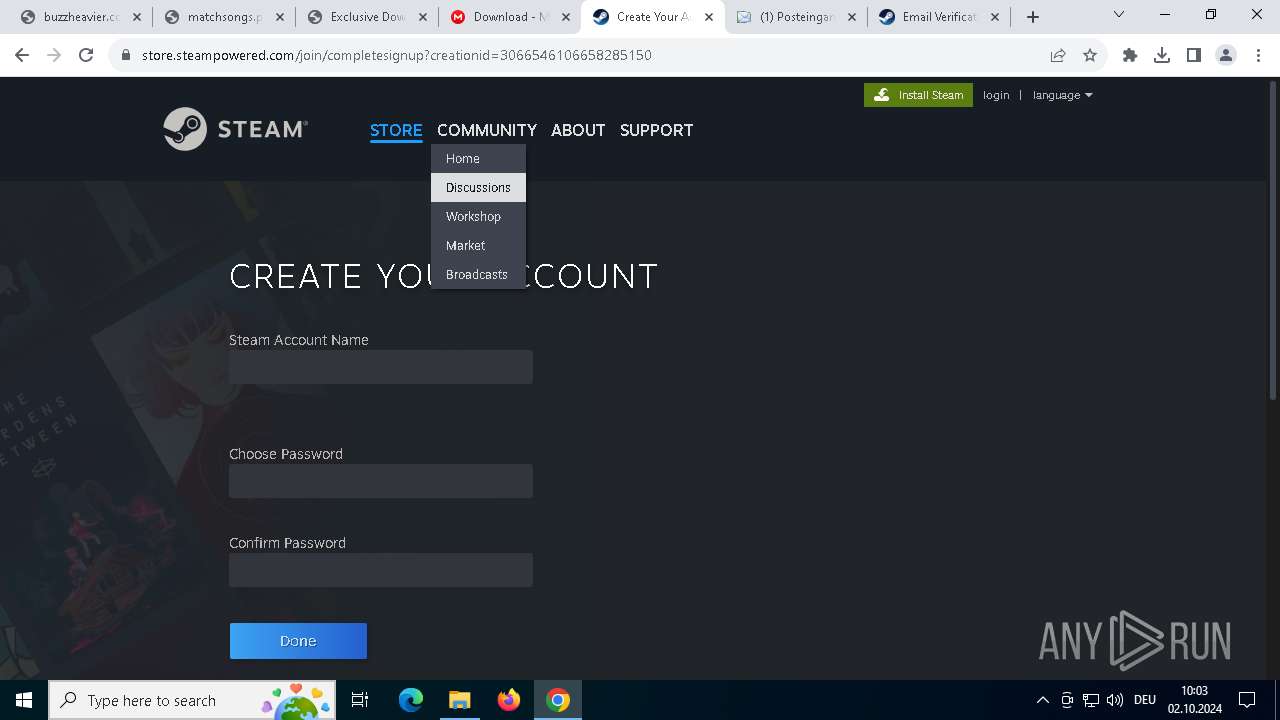Image resolution: width=1280 pixels, height=720 pixels.
Task: Click the address bar URL
Action: [x=396, y=56]
